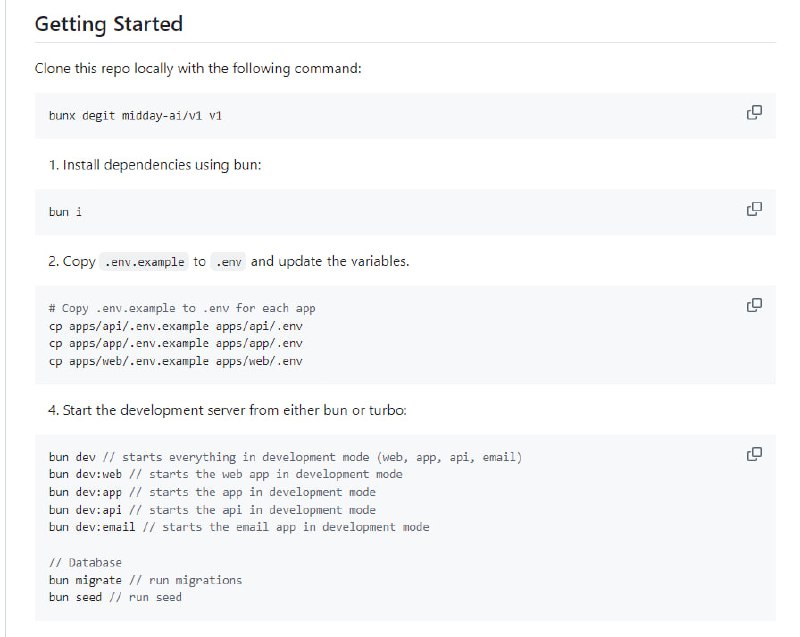Click the 'bun i' command text
Screen dimensions: 800x637
coord(65,212)
